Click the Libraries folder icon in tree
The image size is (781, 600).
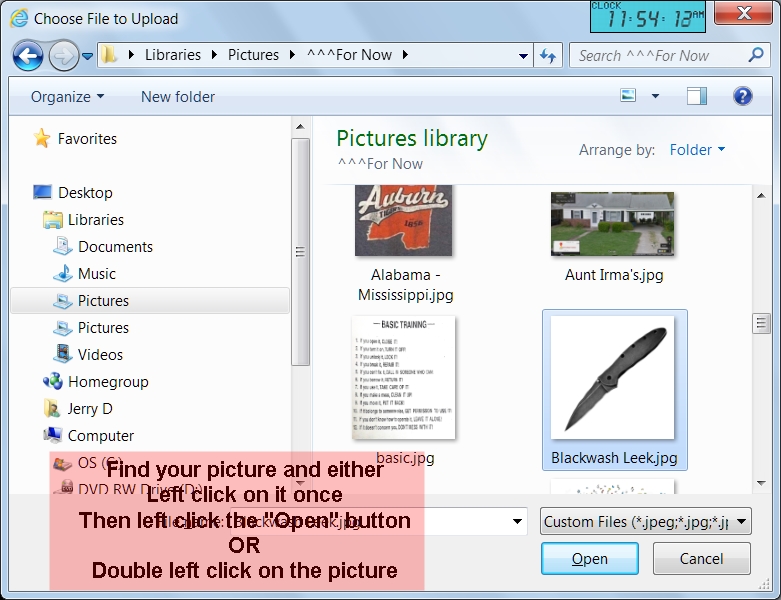pos(53,220)
